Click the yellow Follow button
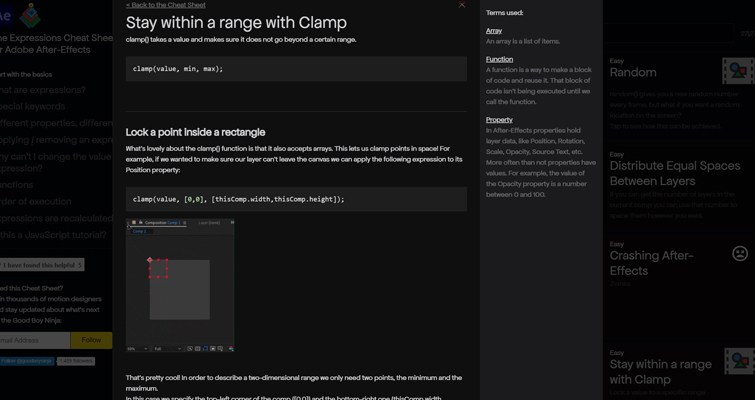 point(91,340)
